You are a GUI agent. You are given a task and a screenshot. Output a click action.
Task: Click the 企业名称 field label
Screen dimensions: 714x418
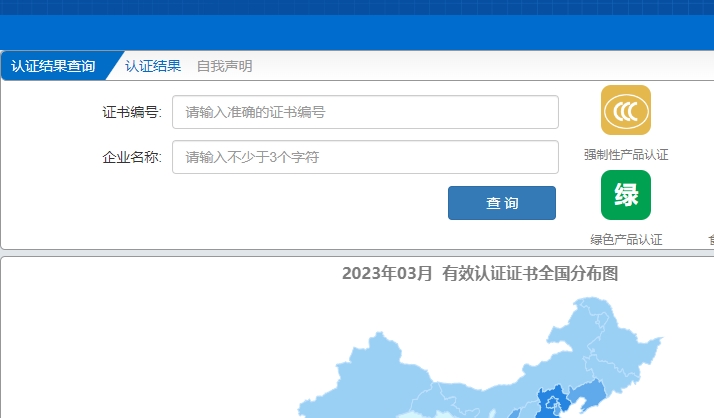tap(131, 157)
